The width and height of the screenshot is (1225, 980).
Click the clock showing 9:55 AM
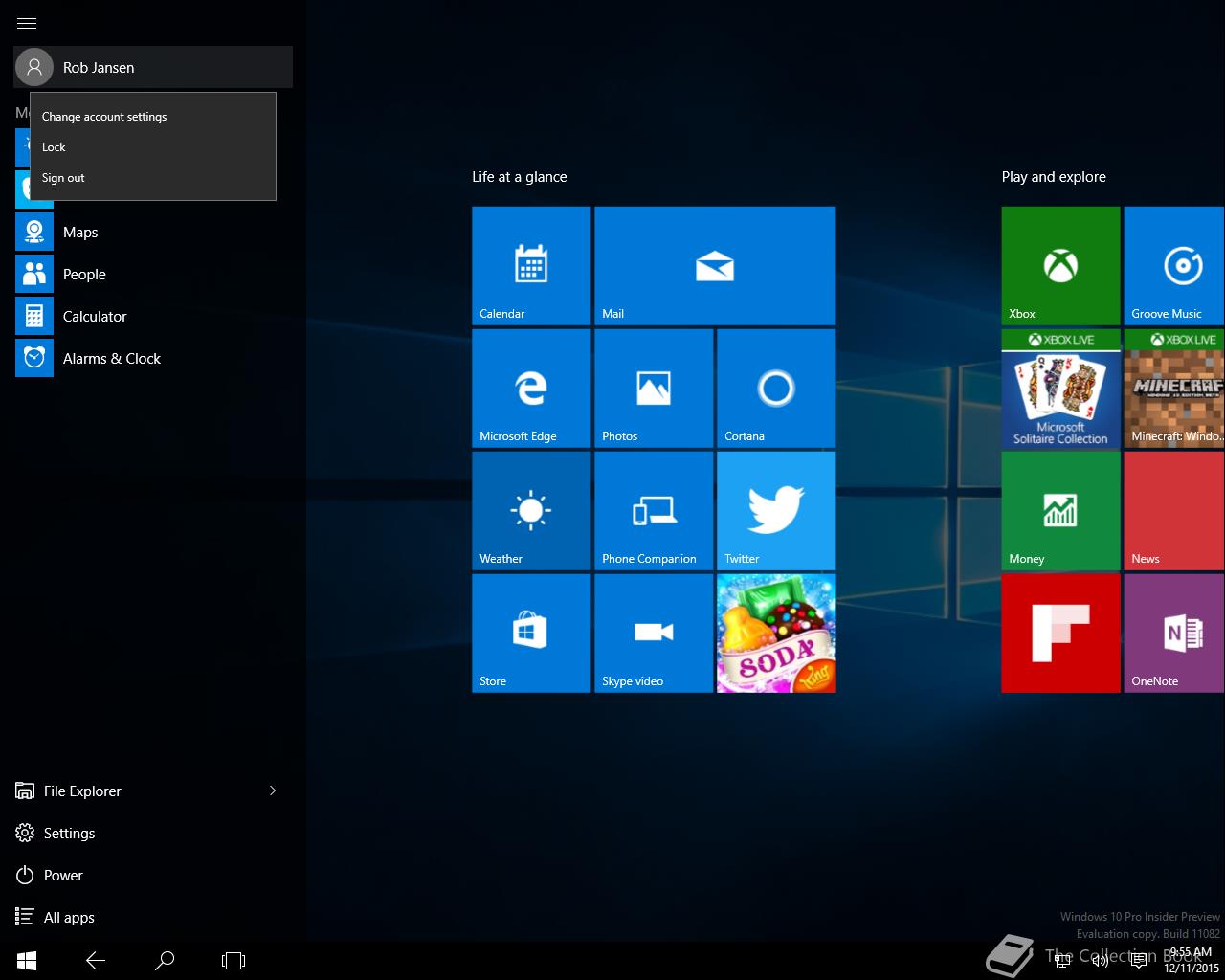point(1192,961)
